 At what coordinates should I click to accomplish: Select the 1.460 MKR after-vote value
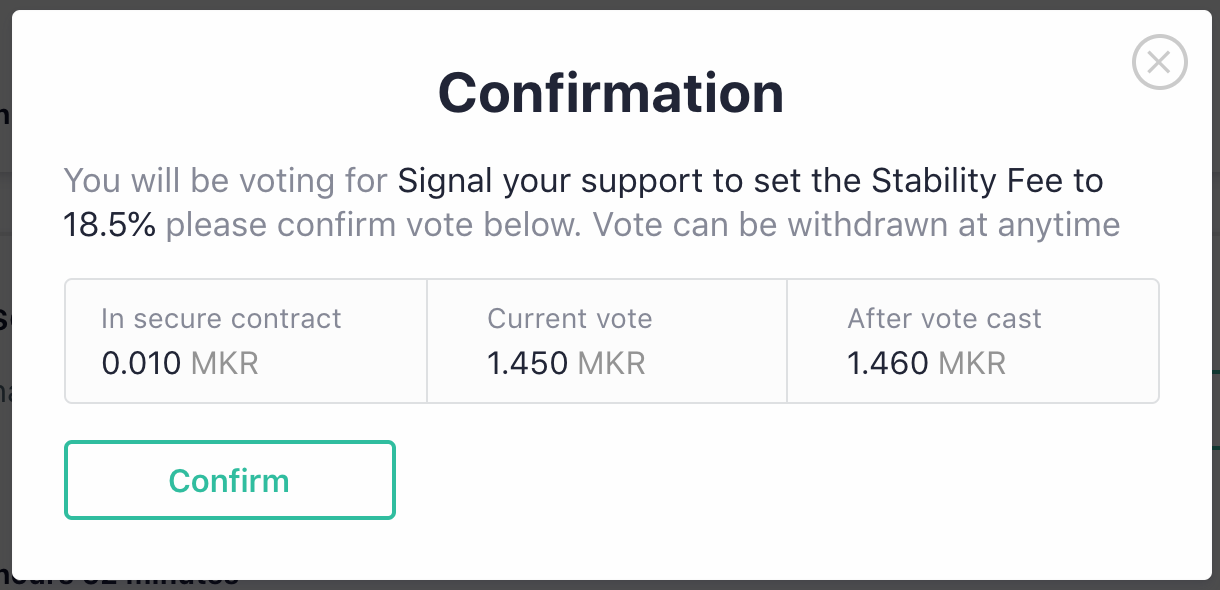[927, 363]
